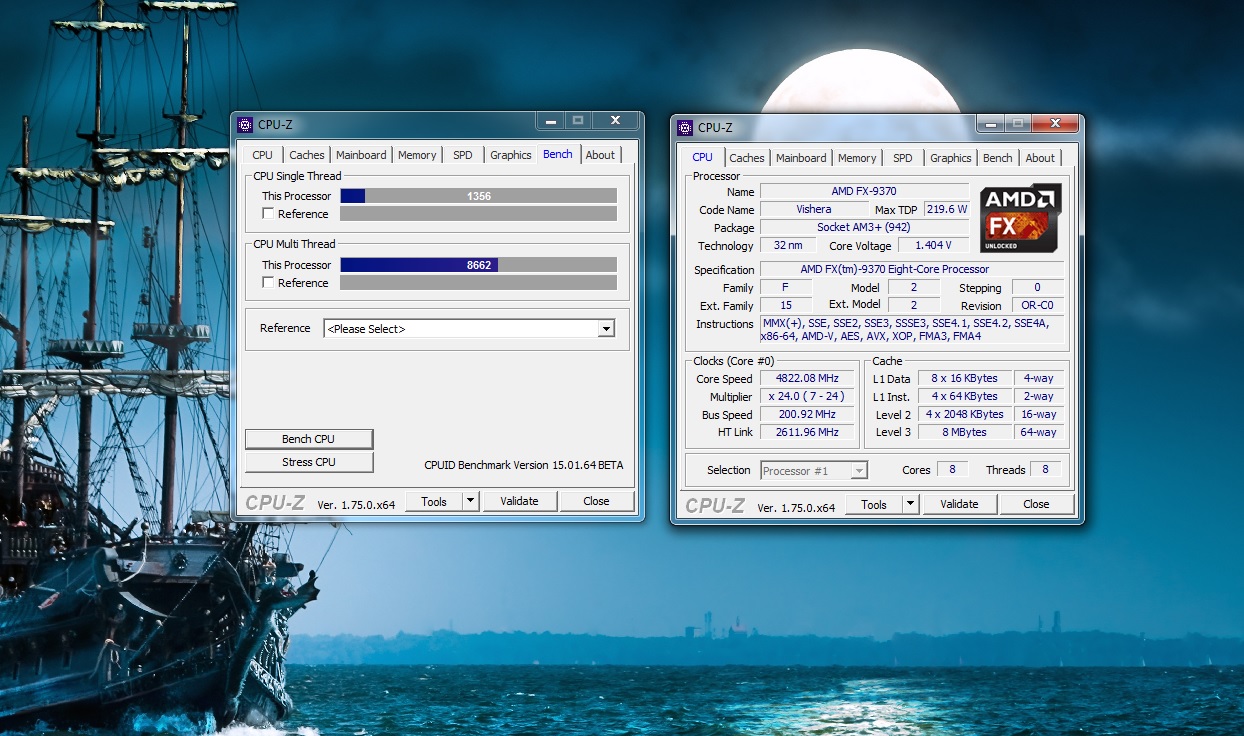Click Close button at bottom of right window
Image resolution: width=1244 pixels, height=736 pixels.
(1037, 504)
